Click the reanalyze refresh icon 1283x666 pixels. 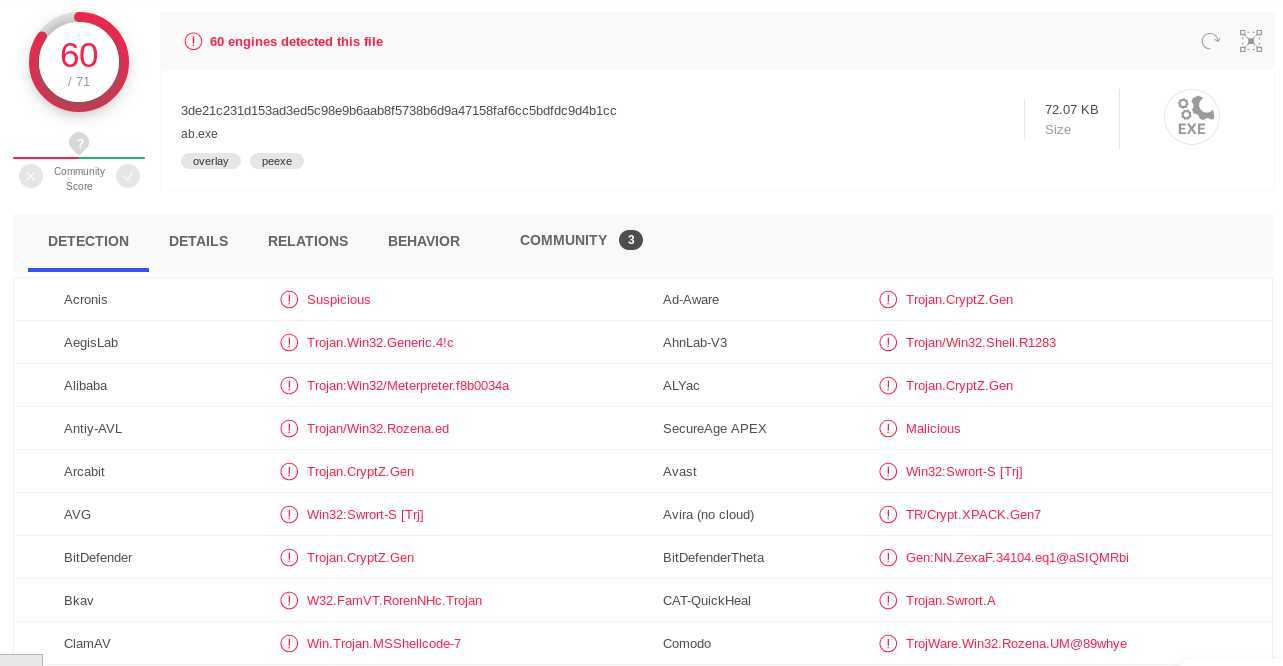(1210, 41)
